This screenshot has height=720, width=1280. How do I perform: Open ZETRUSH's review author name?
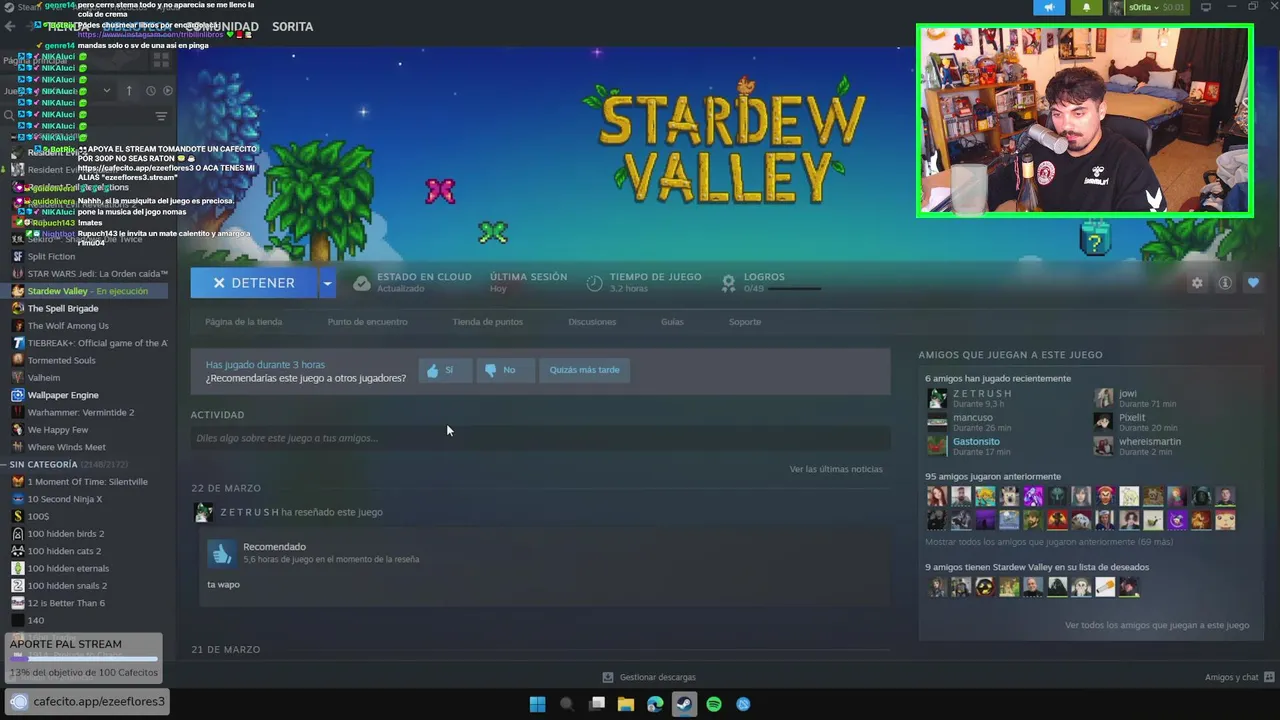249,512
